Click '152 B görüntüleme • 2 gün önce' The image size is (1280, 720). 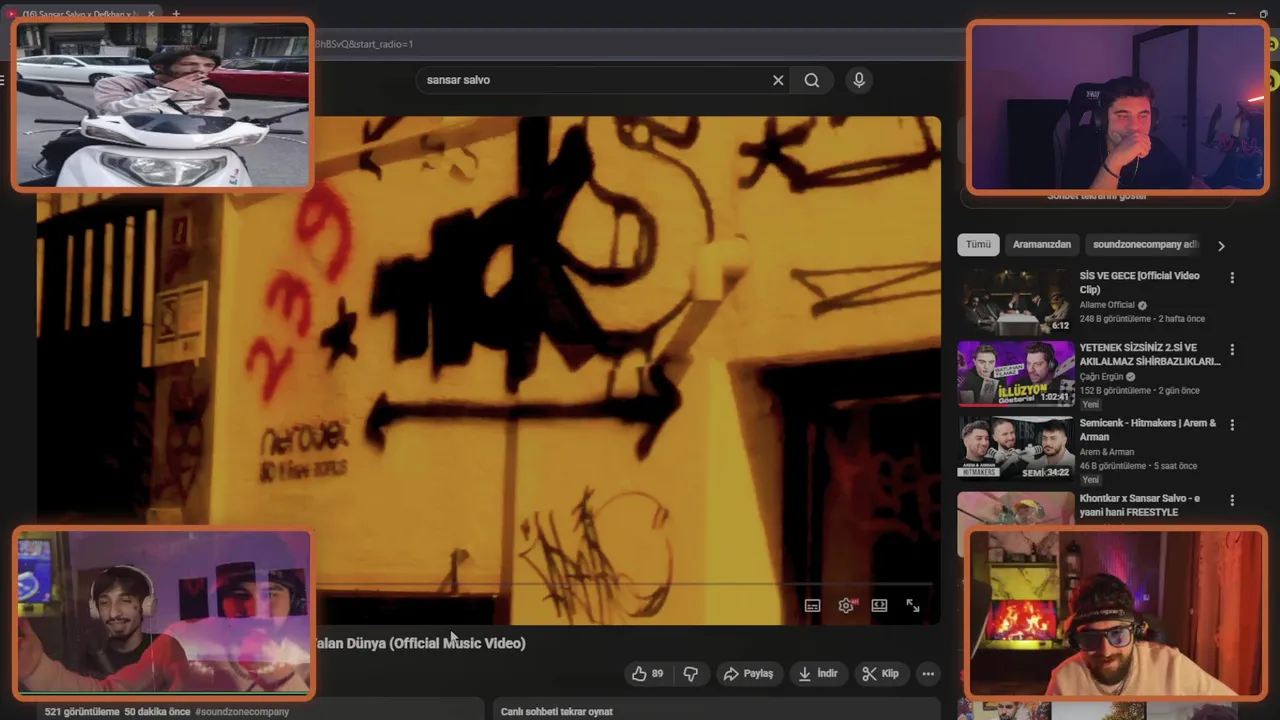coord(1139,391)
